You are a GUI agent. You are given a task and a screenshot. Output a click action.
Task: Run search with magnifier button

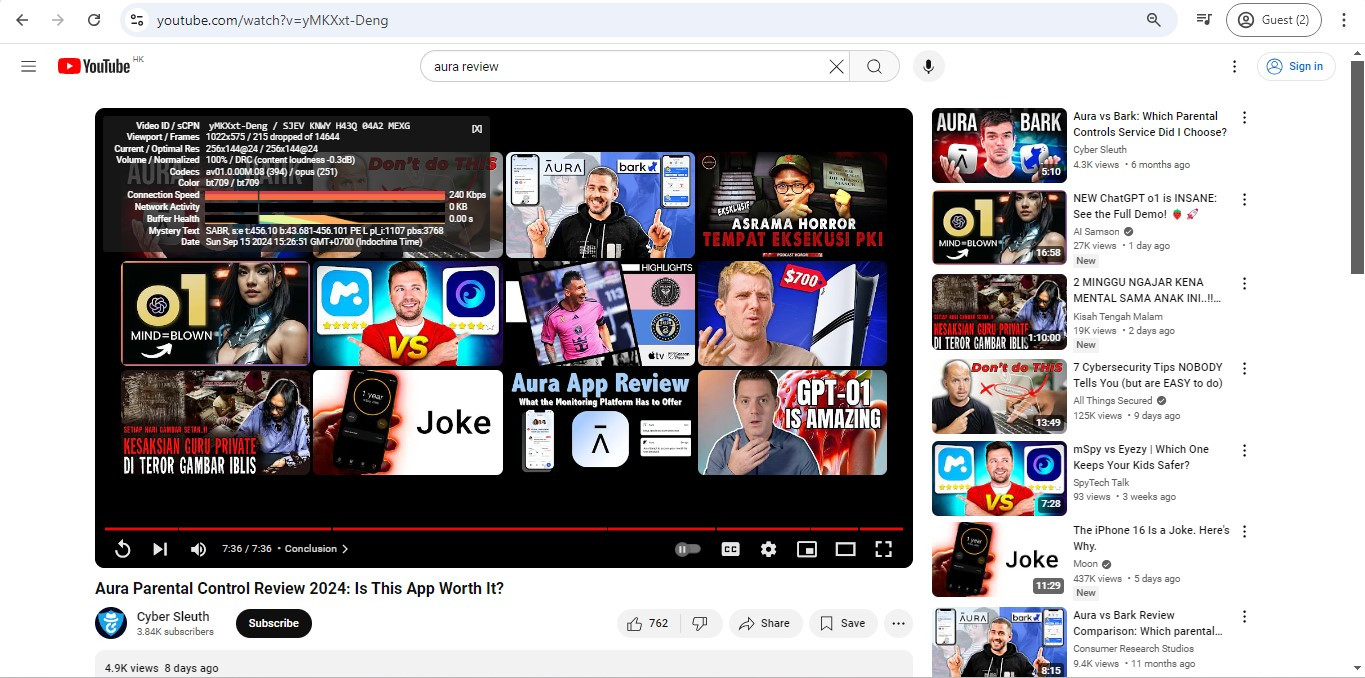pos(874,66)
